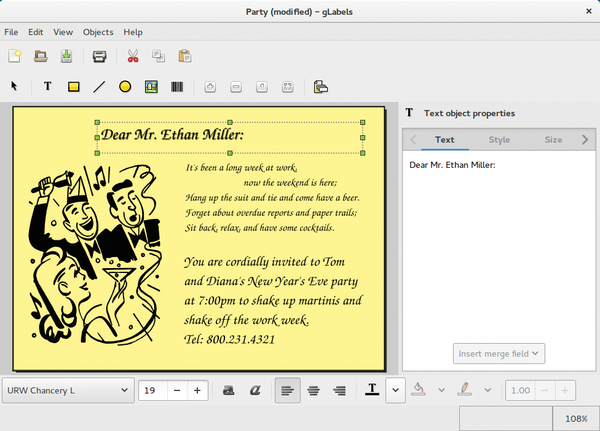Increase line width with plus button
600x431 pixels.
click(x=565, y=390)
